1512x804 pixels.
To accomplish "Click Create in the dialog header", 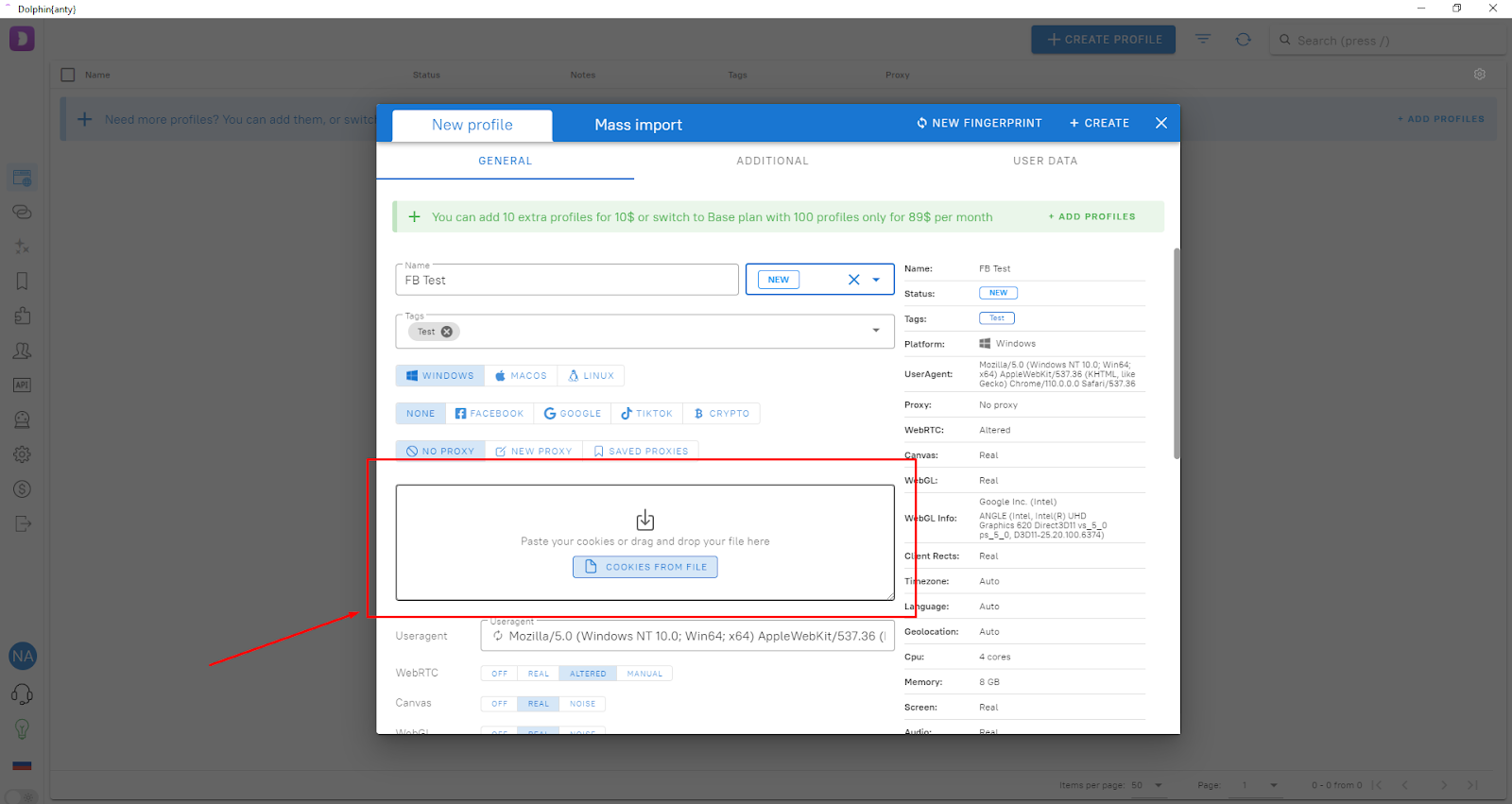I will [x=1099, y=123].
